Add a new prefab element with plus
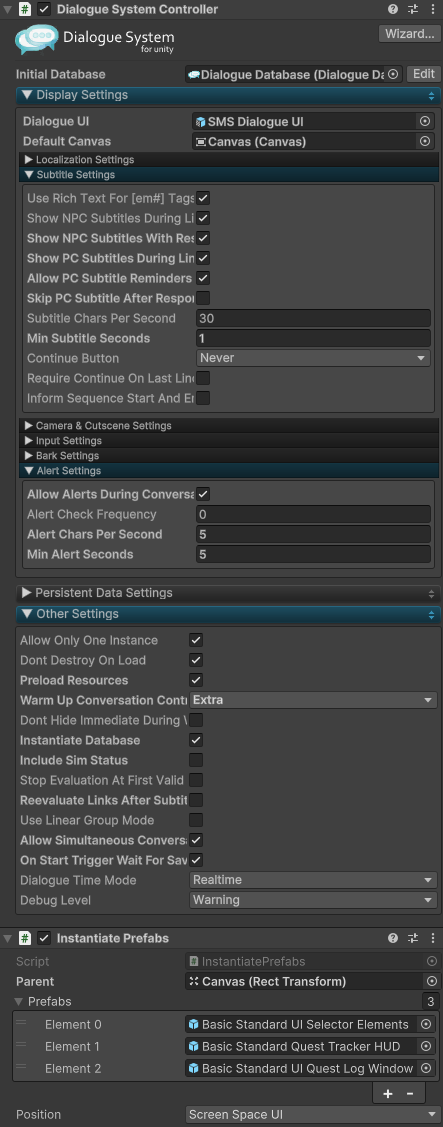Viewport: 443px width, 1127px height. (x=388, y=1093)
